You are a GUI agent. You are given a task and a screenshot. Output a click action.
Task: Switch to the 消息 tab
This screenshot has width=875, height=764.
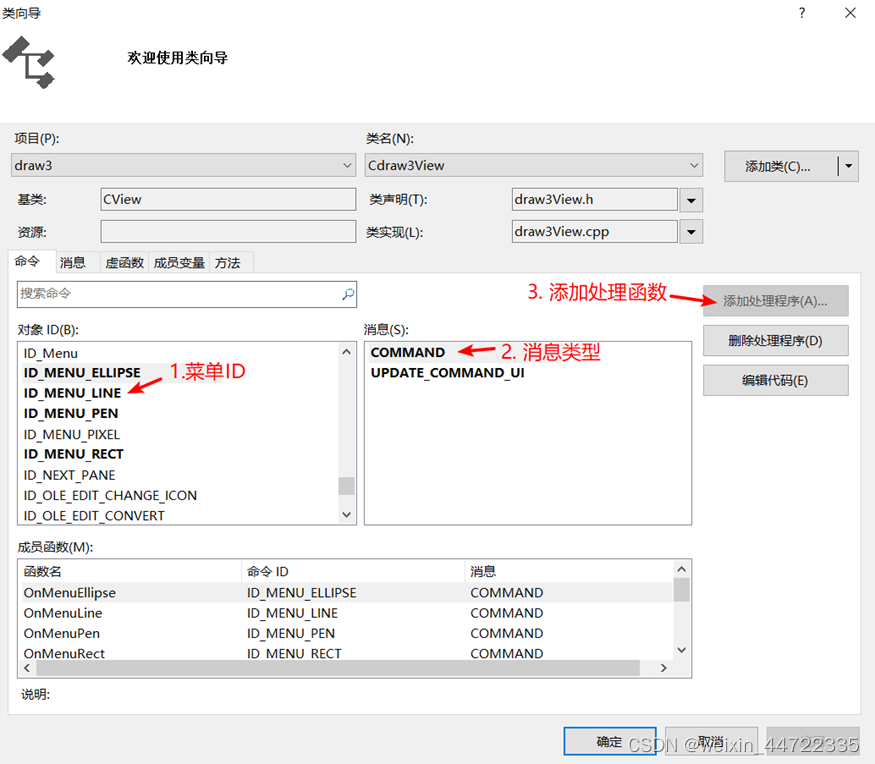pos(71,262)
